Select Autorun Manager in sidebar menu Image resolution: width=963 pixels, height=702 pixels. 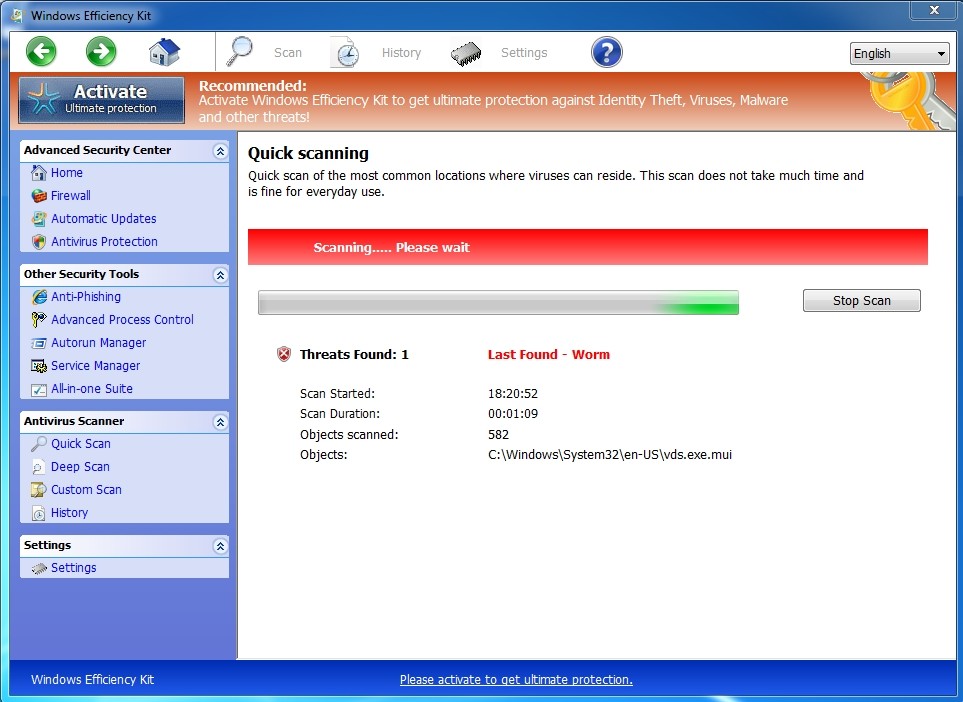(x=98, y=343)
